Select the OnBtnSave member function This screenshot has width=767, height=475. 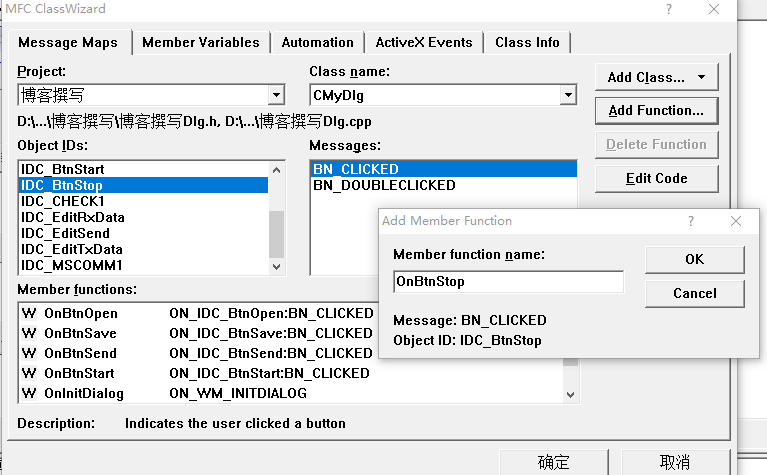tap(199, 333)
